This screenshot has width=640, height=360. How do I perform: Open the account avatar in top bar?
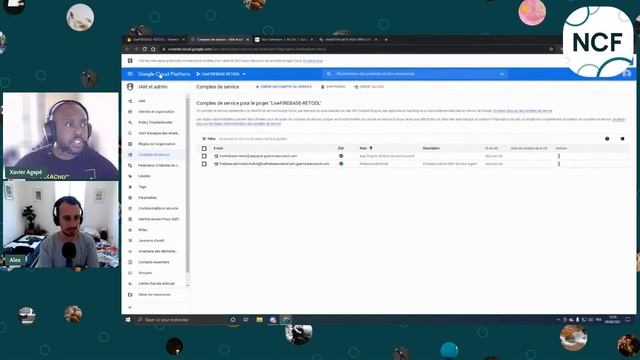[x=627, y=74]
